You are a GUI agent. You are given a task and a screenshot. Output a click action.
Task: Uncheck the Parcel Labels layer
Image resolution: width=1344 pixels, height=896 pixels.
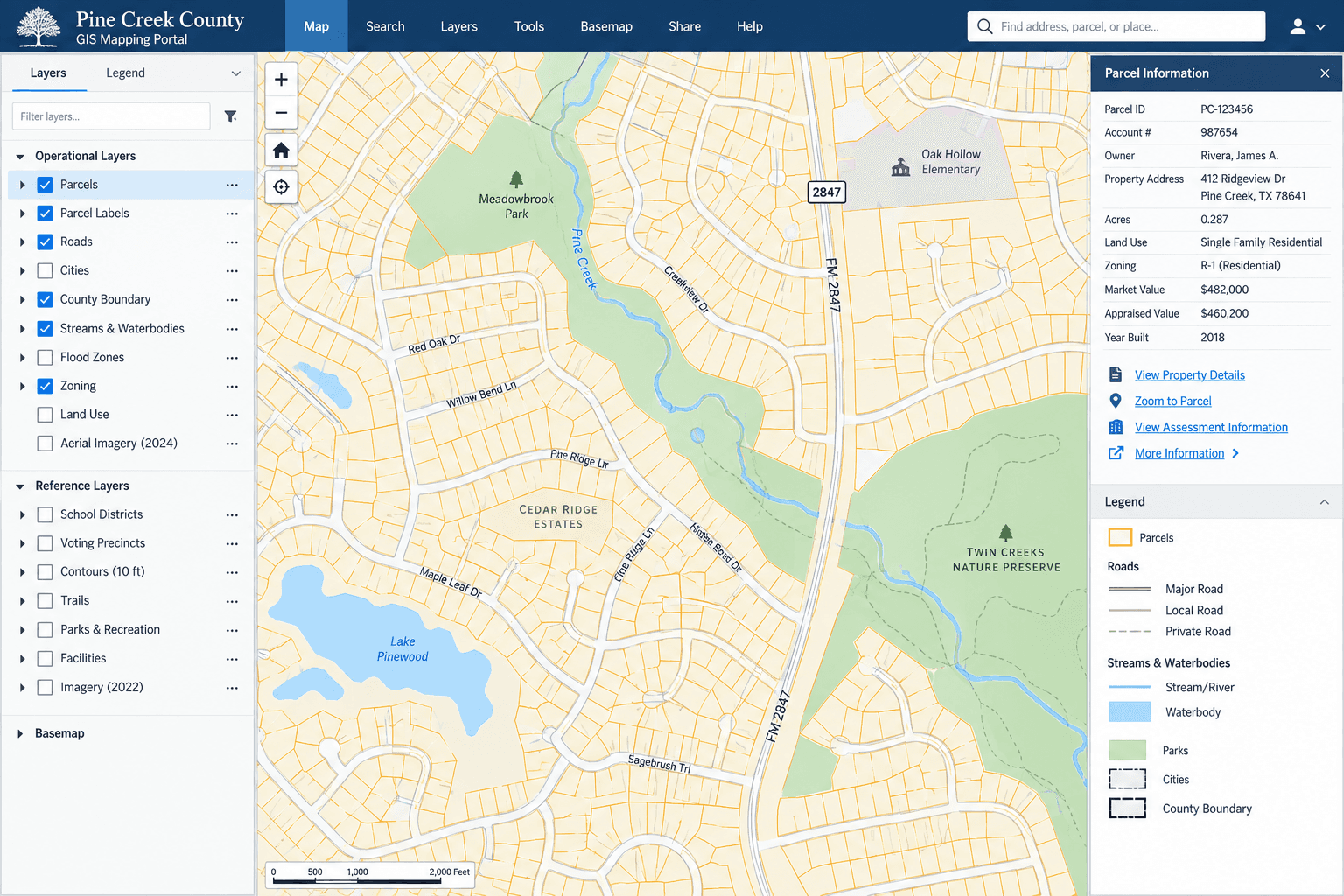click(x=45, y=213)
